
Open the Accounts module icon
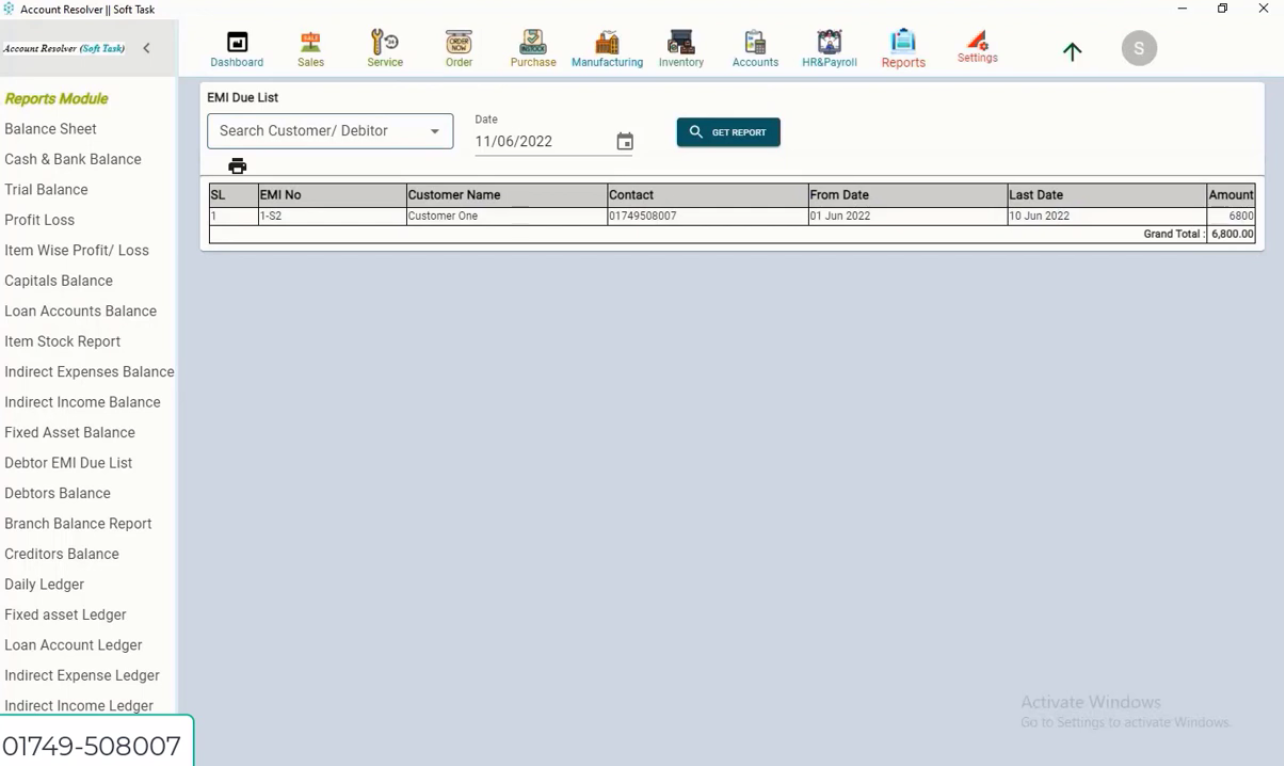click(755, 47)
